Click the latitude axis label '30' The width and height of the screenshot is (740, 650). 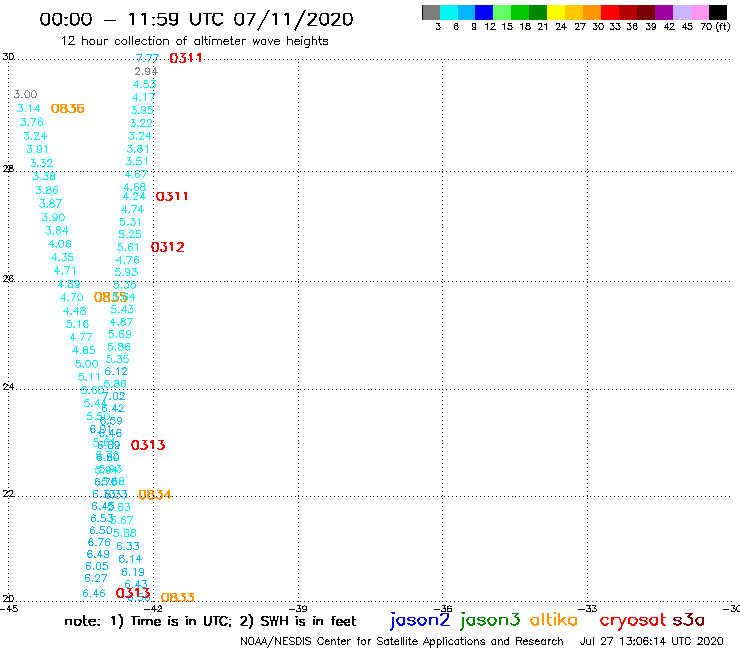pos(8,57)
